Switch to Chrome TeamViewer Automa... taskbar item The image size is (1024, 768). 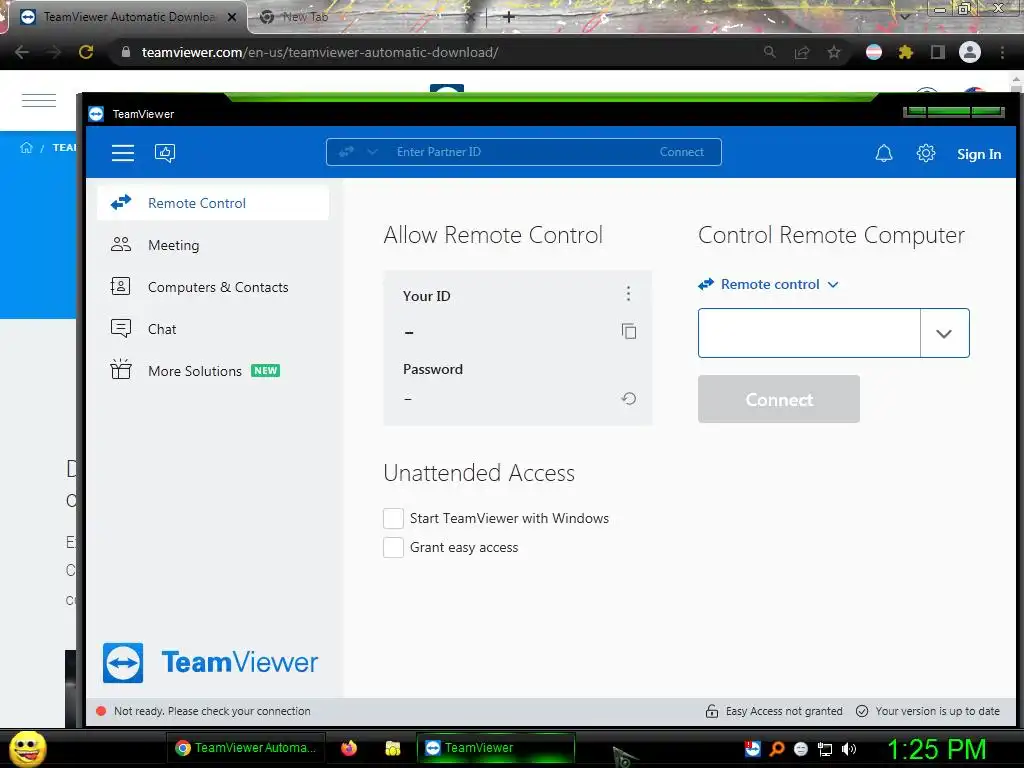click(246, 748)
